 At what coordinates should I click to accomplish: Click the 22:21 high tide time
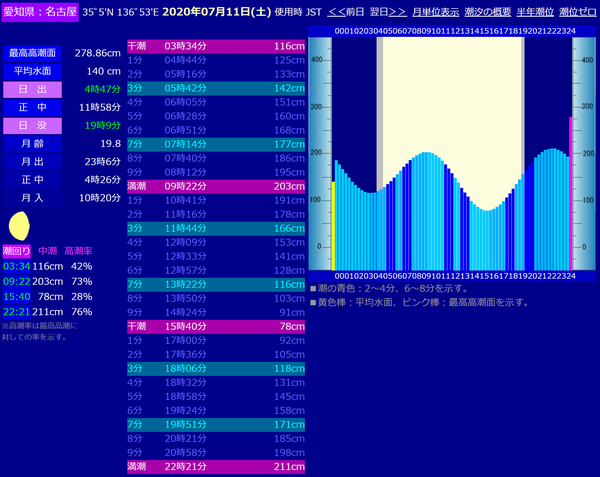point(17,311)
